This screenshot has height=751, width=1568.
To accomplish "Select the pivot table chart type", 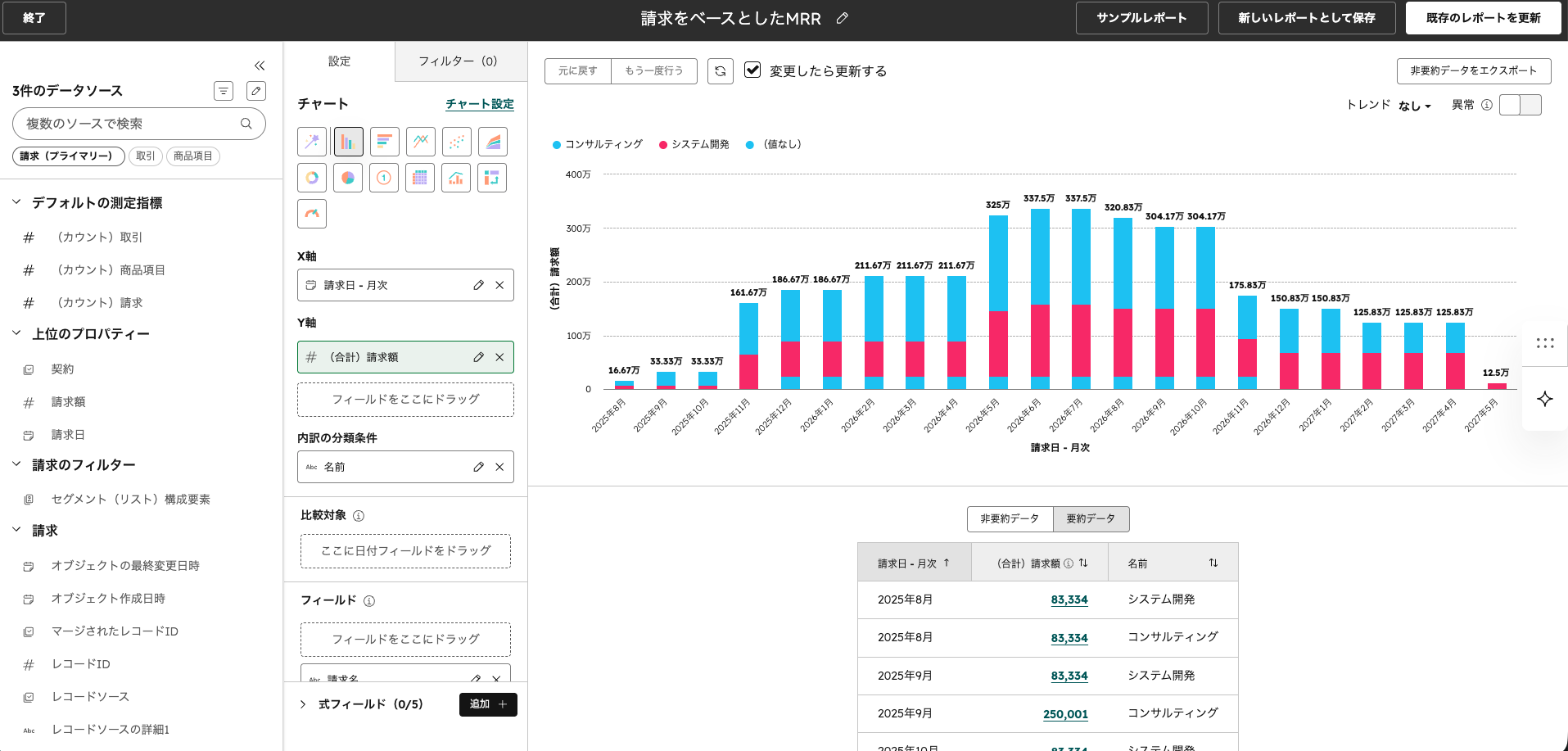I will point(492,178).
